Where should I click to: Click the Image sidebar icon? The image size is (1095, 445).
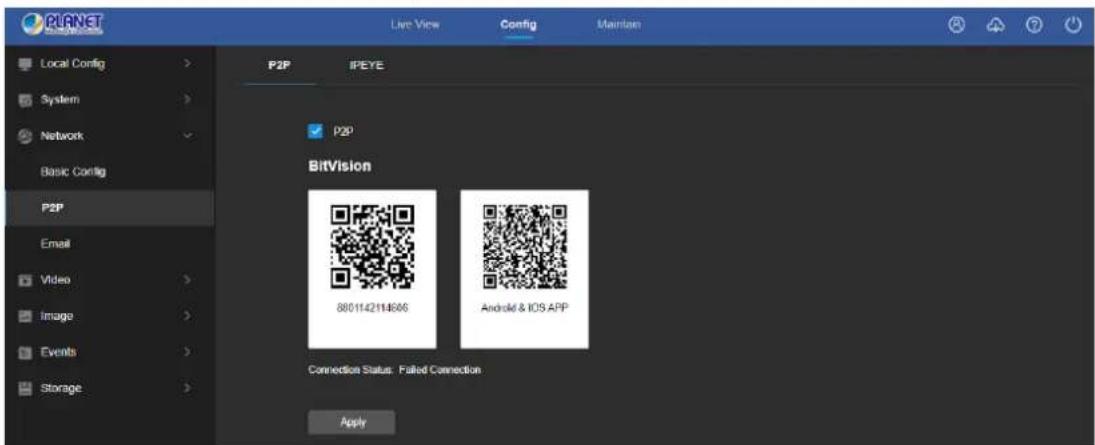coord(25,316)
